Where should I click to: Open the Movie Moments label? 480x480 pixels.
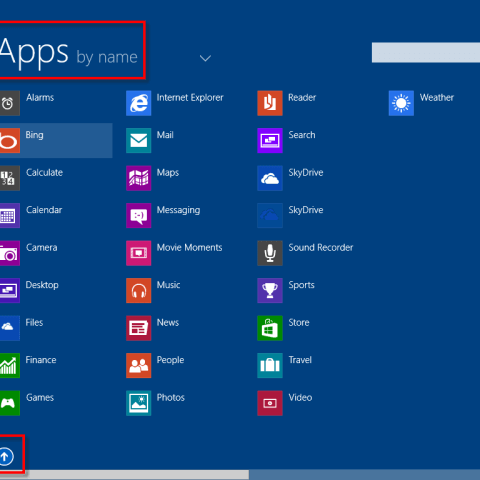[189, 247]
